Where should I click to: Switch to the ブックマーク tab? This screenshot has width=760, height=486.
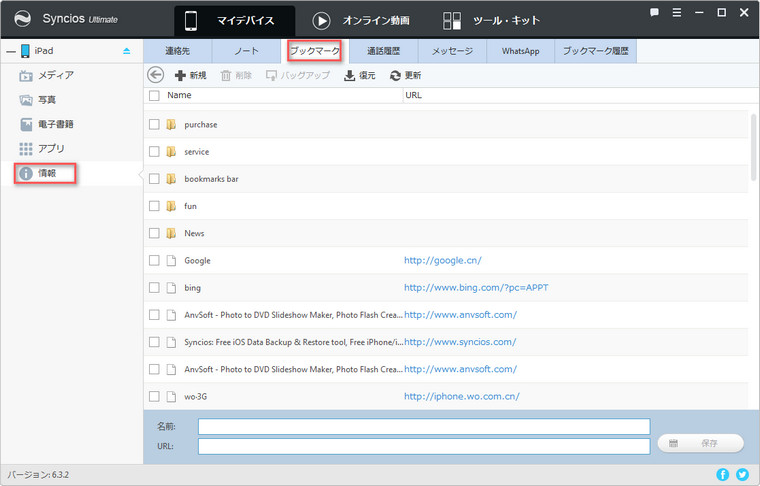pos(315,51)
